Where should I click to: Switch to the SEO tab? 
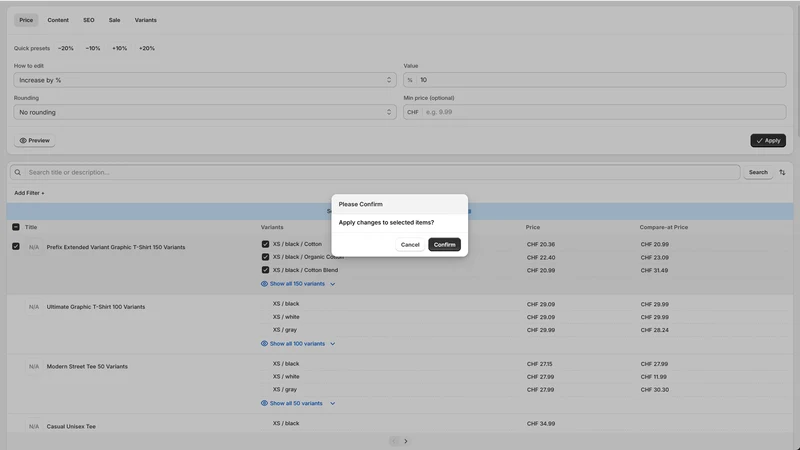click(89, 20)
